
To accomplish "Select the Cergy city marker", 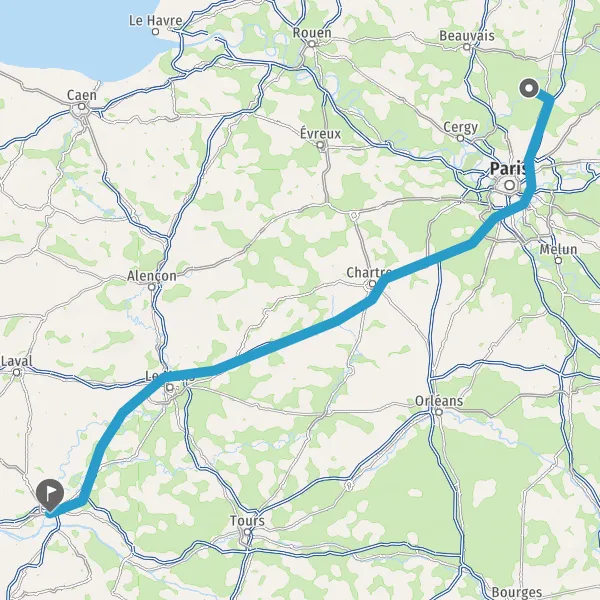I will tap(461, 138).
